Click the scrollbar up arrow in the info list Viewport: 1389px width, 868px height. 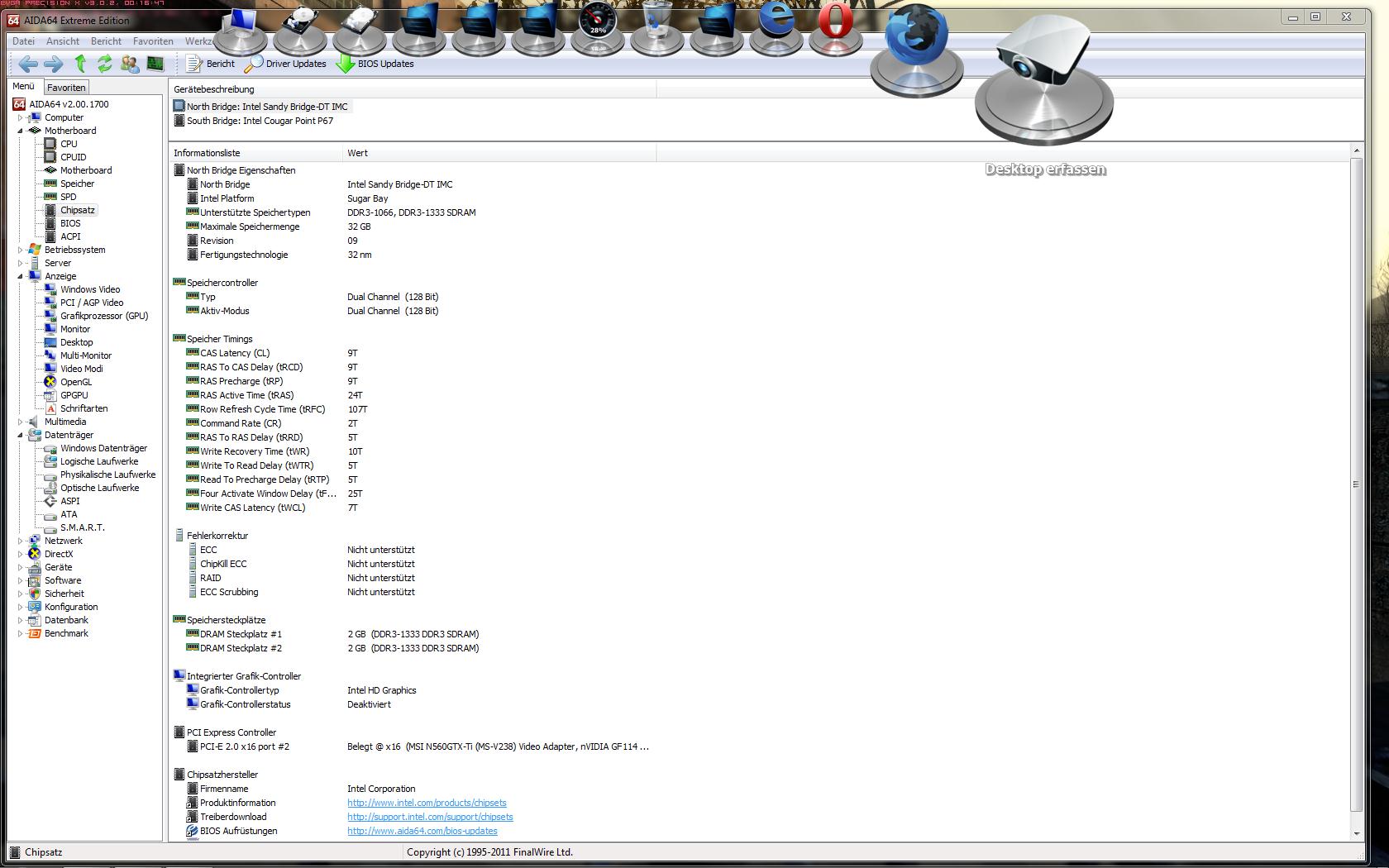click(1356, 150)
